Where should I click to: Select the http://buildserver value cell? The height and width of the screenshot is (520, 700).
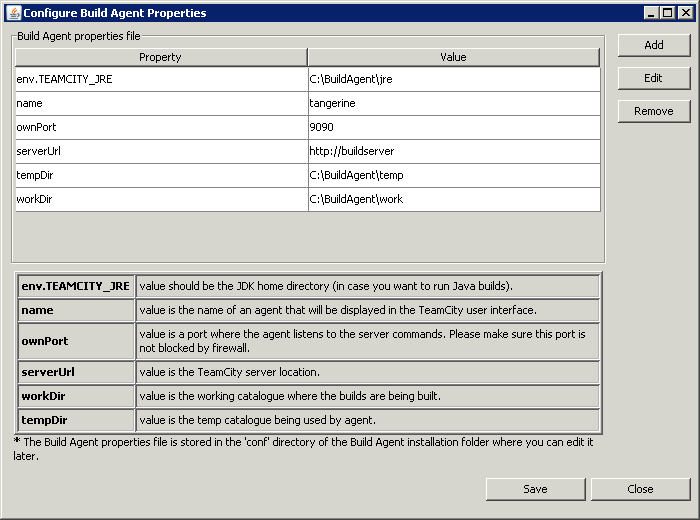[454, 151]
